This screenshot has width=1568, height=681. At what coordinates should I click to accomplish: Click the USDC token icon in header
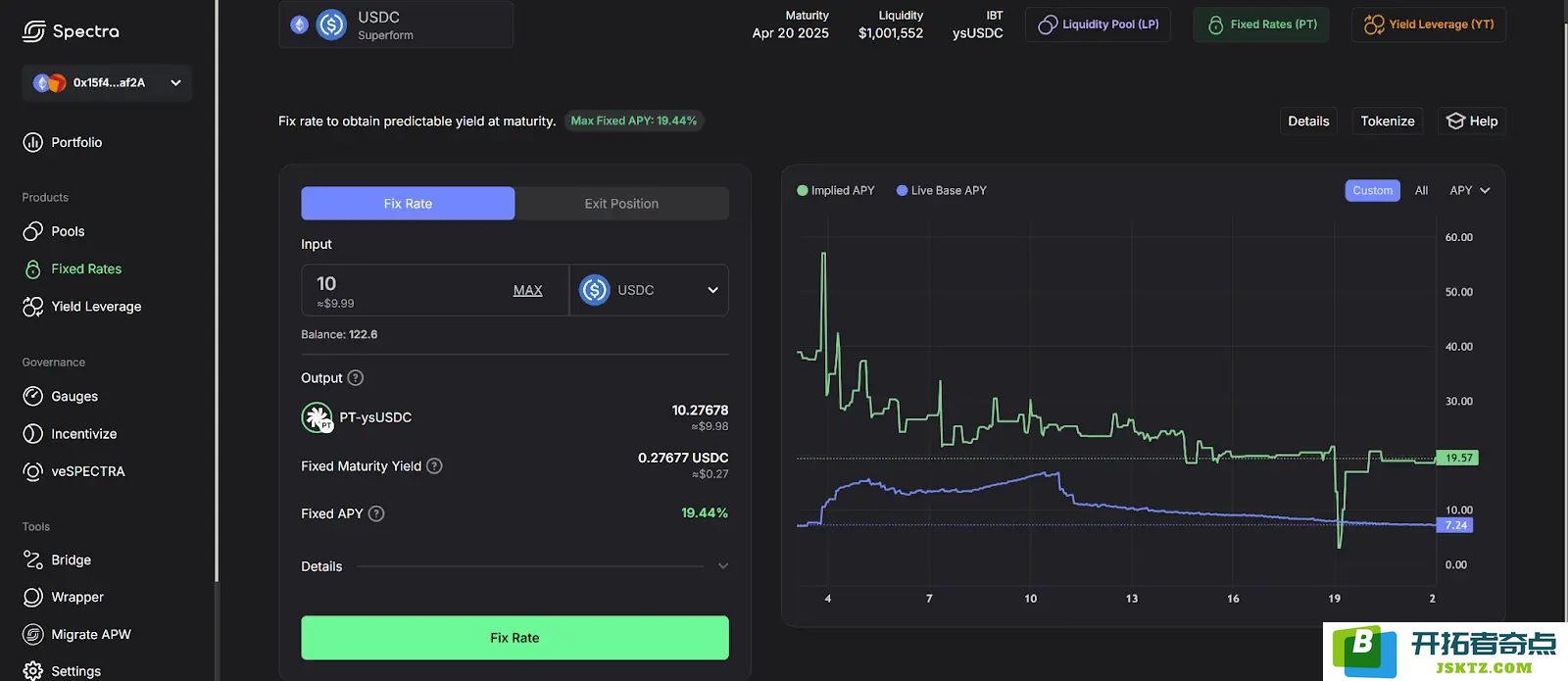[x=331, y=24]
